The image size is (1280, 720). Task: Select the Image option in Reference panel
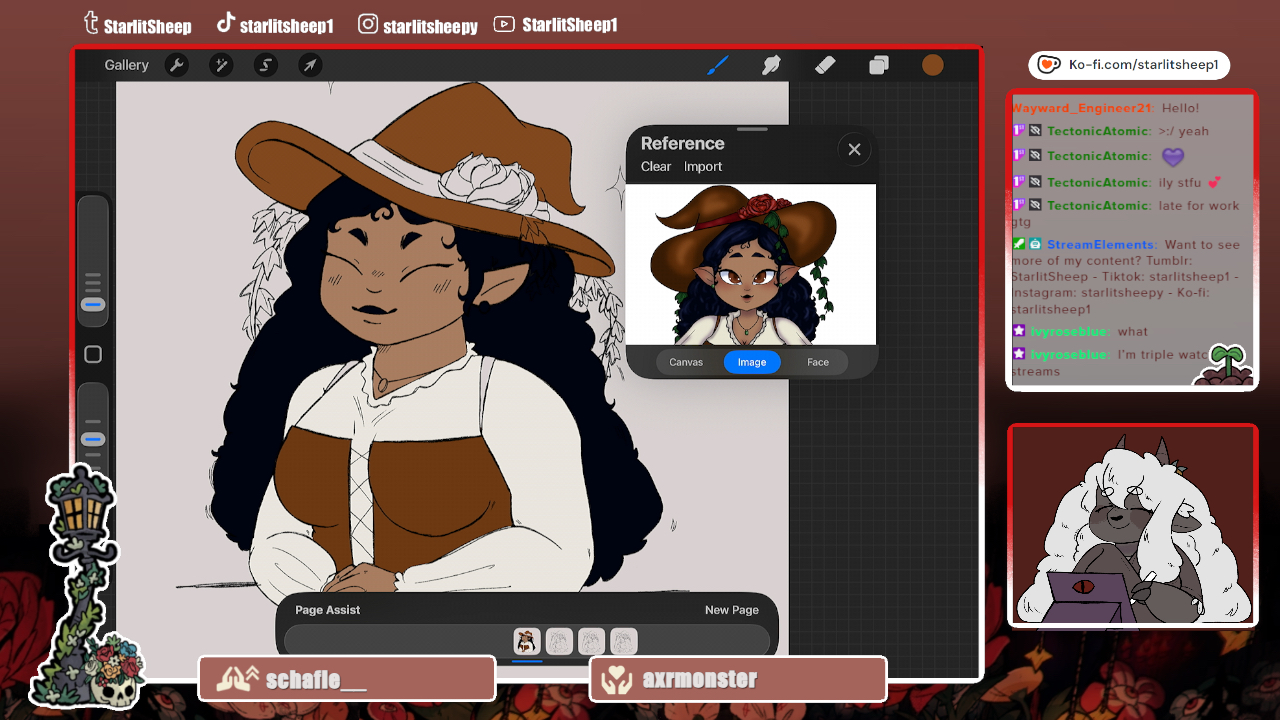[752, 362]
